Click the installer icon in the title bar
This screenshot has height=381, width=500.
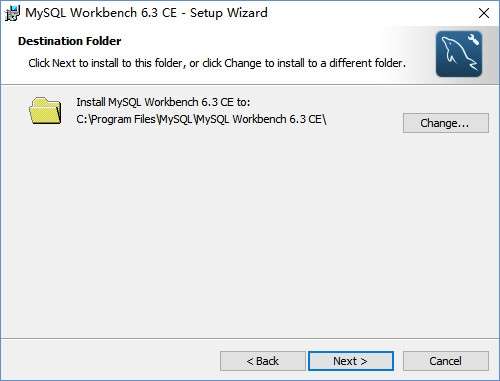[x=12, y=13]
